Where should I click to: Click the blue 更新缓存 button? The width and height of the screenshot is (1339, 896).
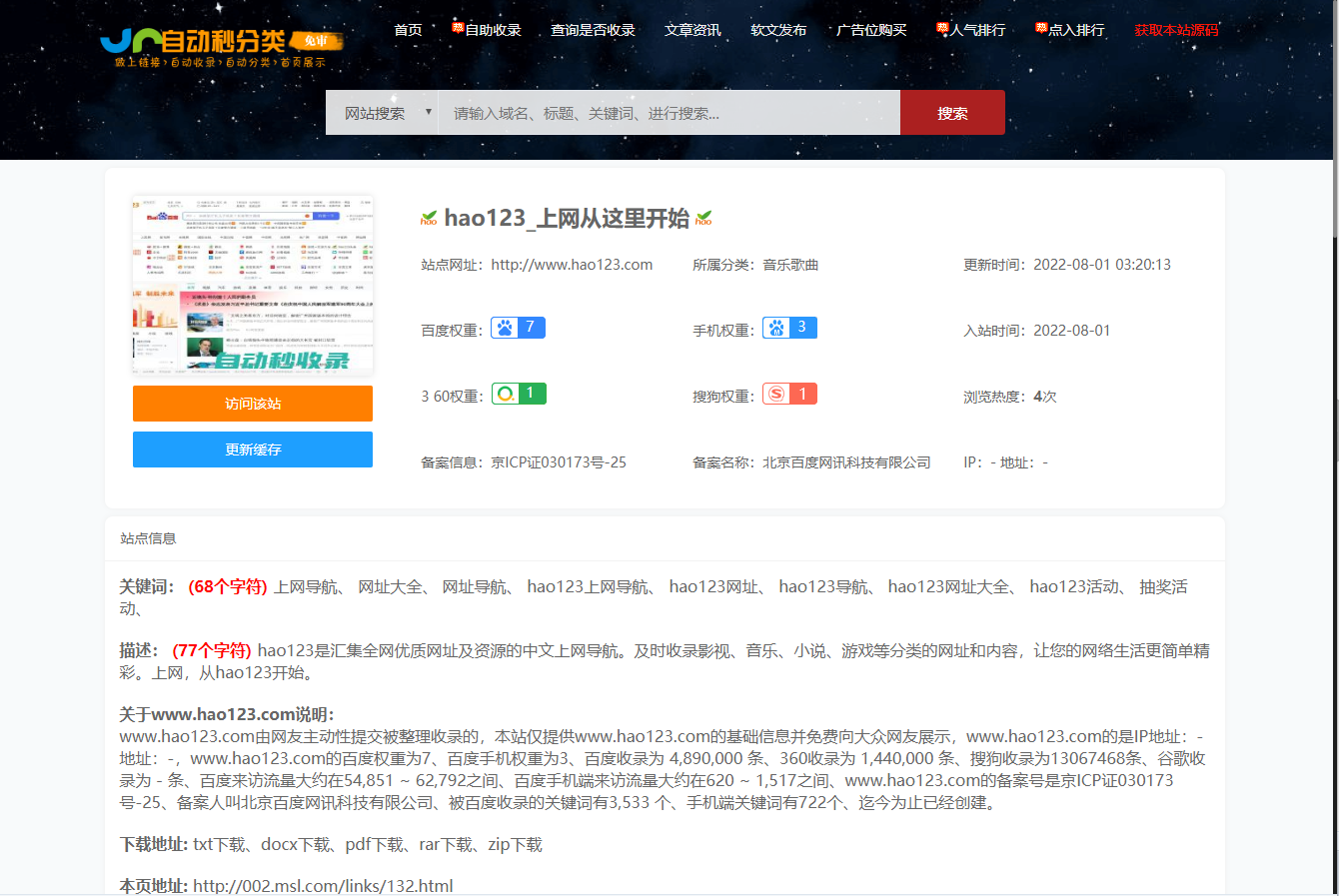[x=253, y=449]
